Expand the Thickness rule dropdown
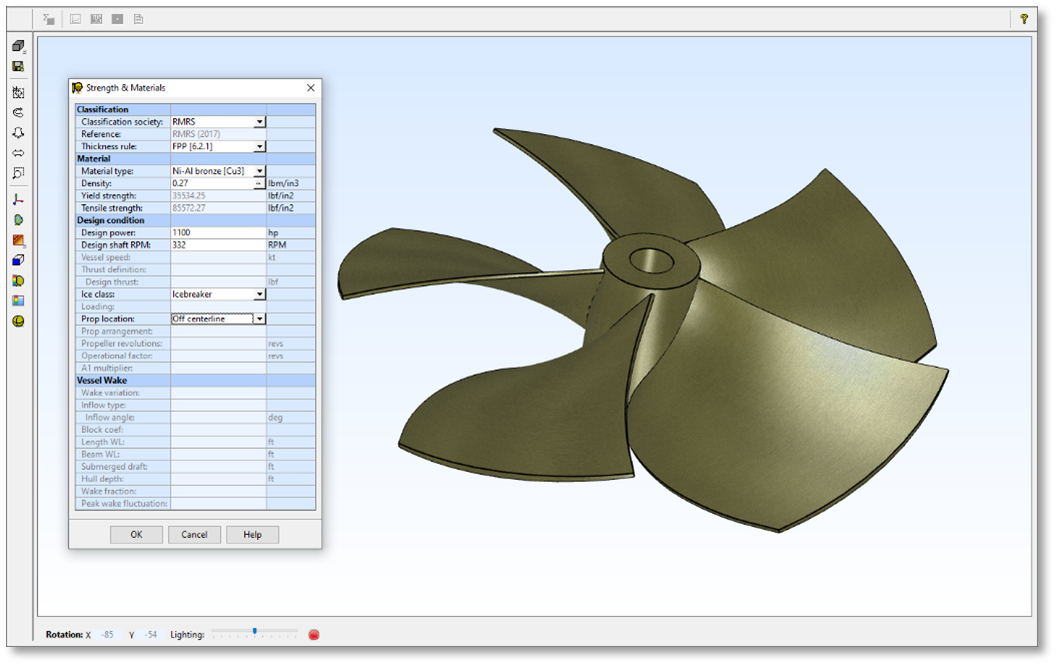The image size is (1057, 666). click(259, 147)
